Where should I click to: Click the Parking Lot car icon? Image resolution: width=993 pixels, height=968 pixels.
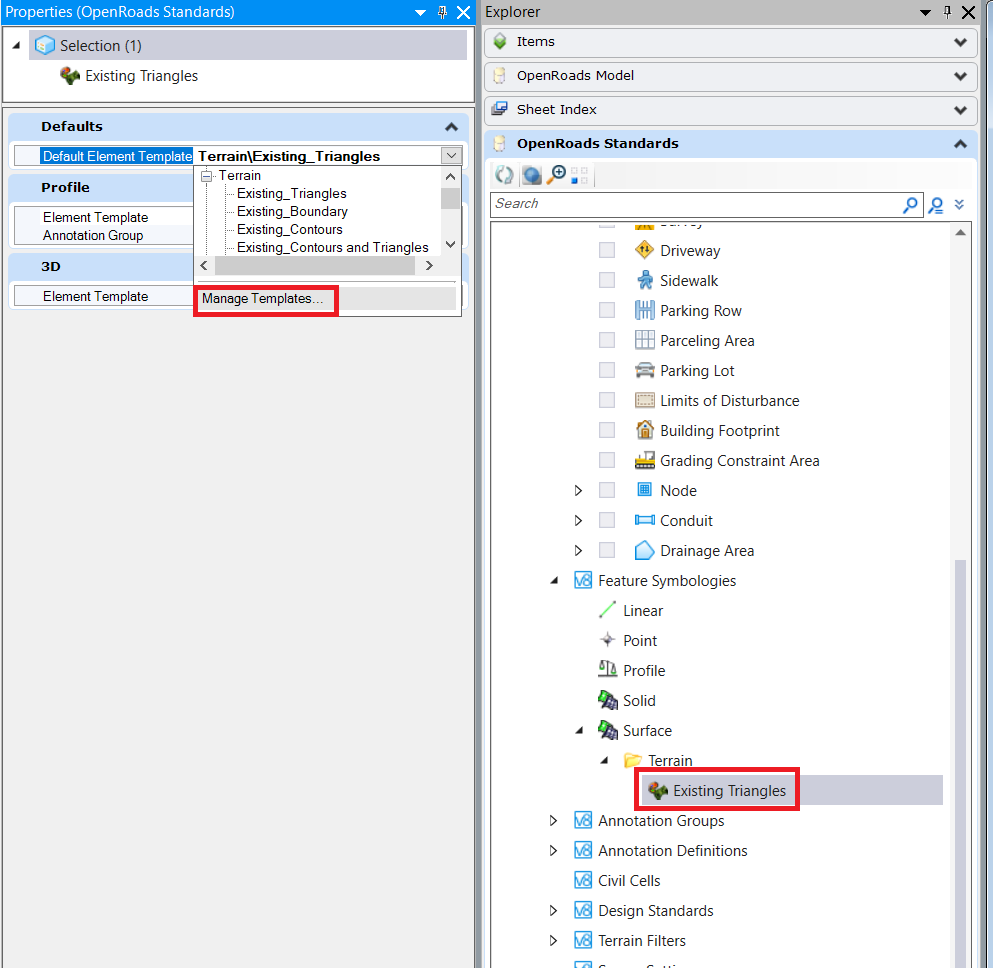[644, 370]
